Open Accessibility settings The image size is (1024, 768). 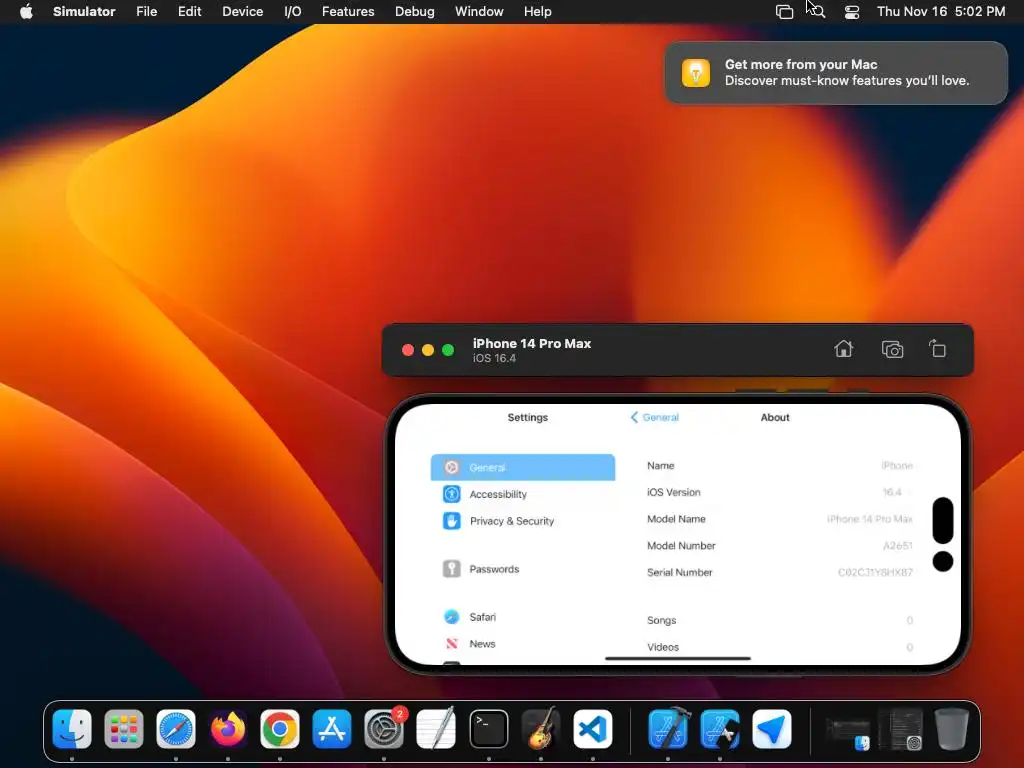tap(522, 494)
